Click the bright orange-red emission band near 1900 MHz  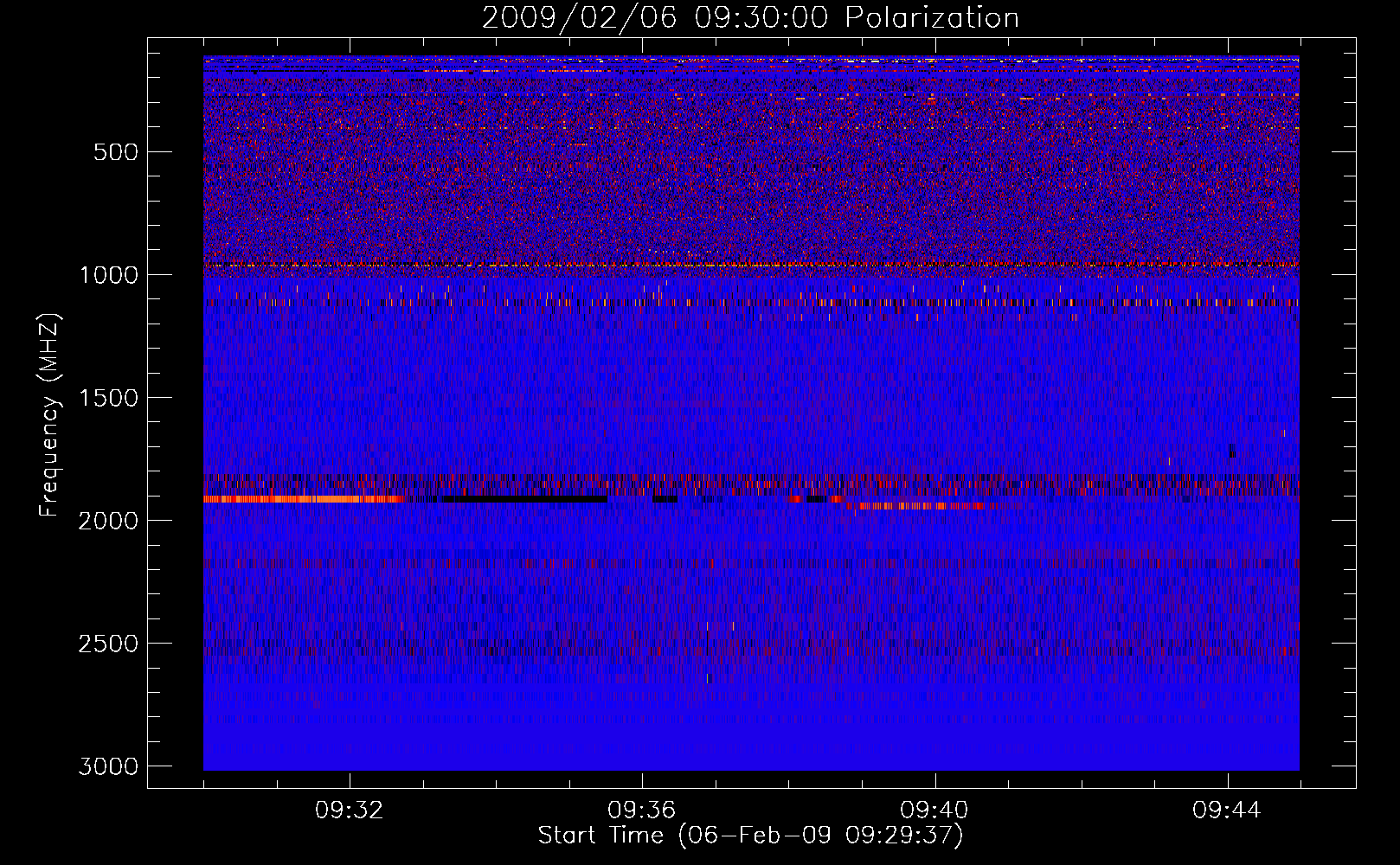tap(304, 499)
